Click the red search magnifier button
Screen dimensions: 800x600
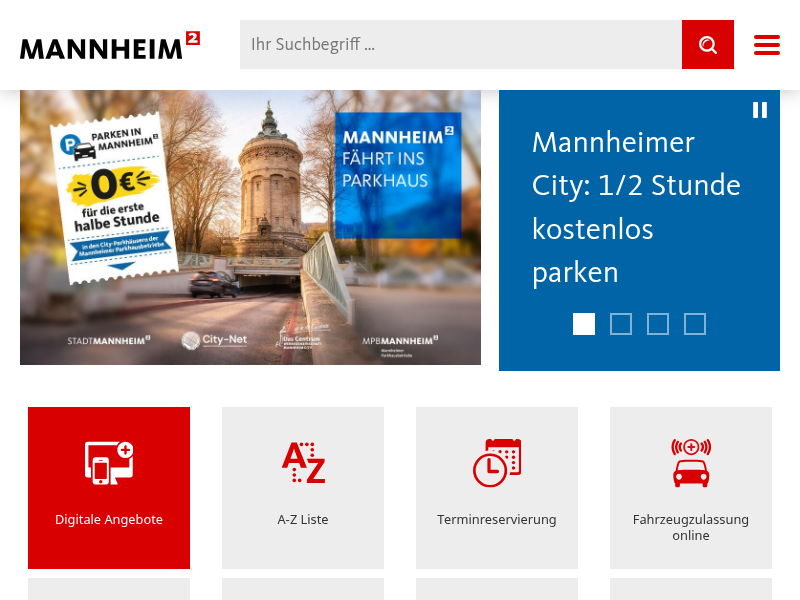[x=708, y=44]
